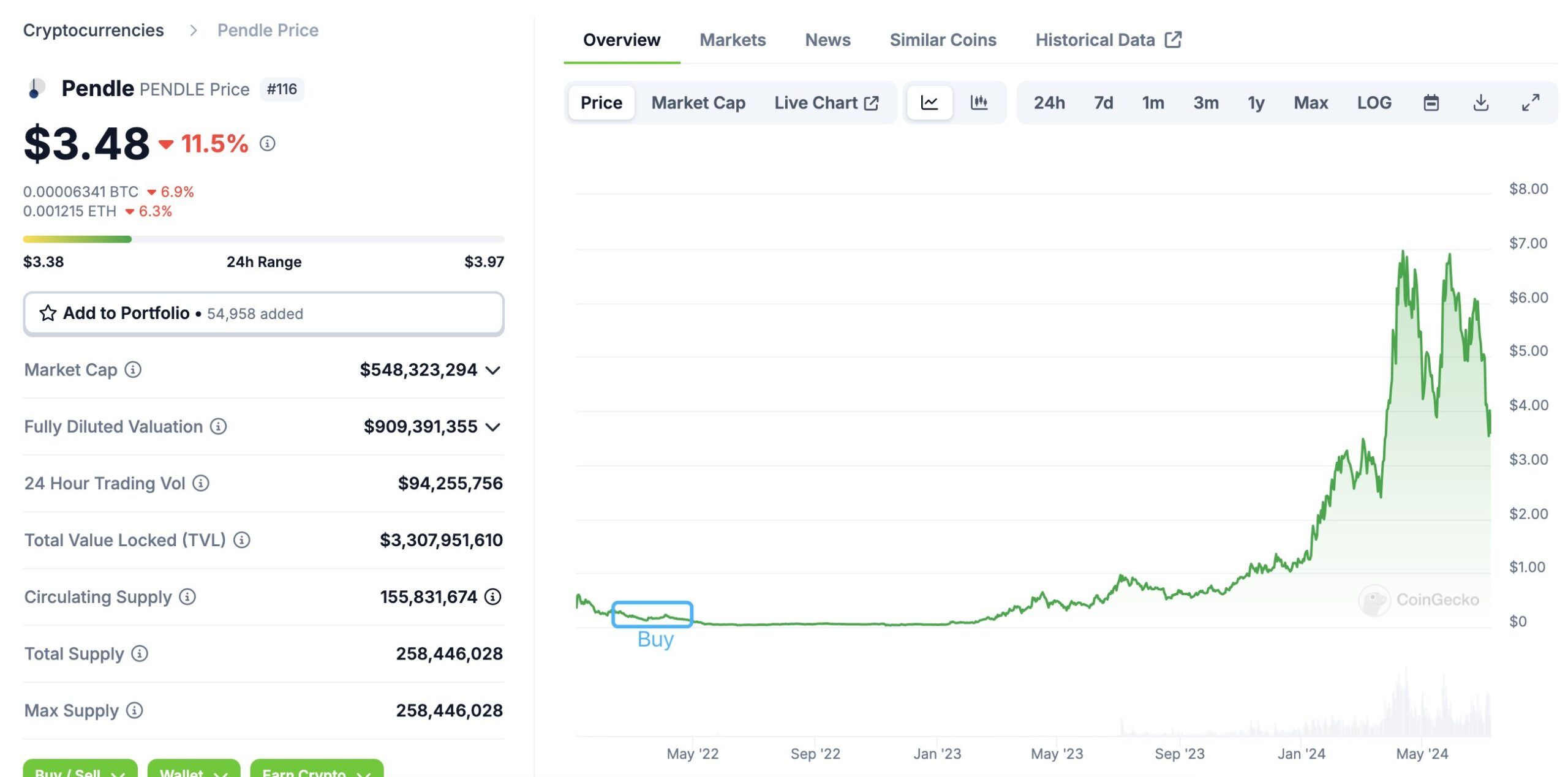This screenshot has height=777, width=1568.
Task: Expand chart to fullscreen
Action: [x=1530, y=103]
